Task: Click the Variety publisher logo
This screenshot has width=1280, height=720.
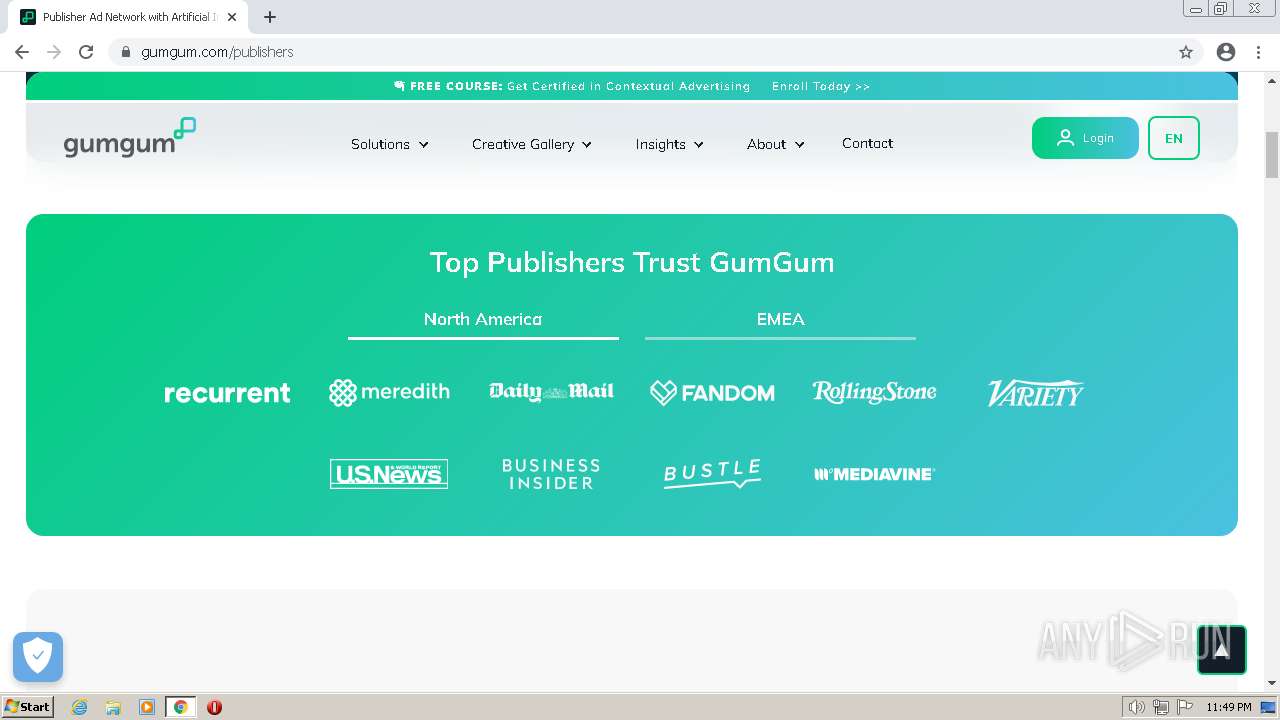Action: [1035, 393]
